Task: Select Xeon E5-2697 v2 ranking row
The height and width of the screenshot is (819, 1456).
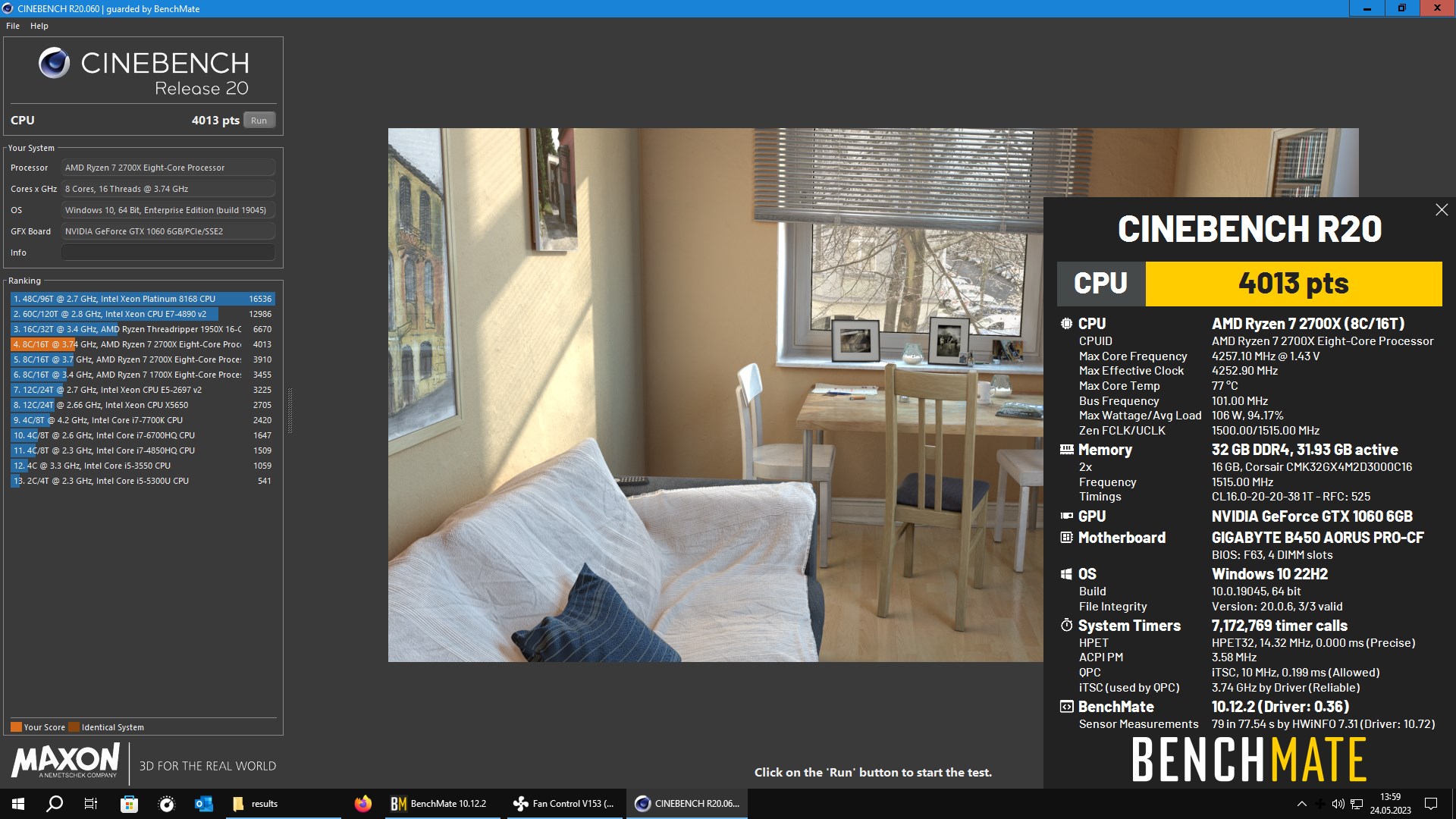Action: pyautogui.click(x=143, y=390)
